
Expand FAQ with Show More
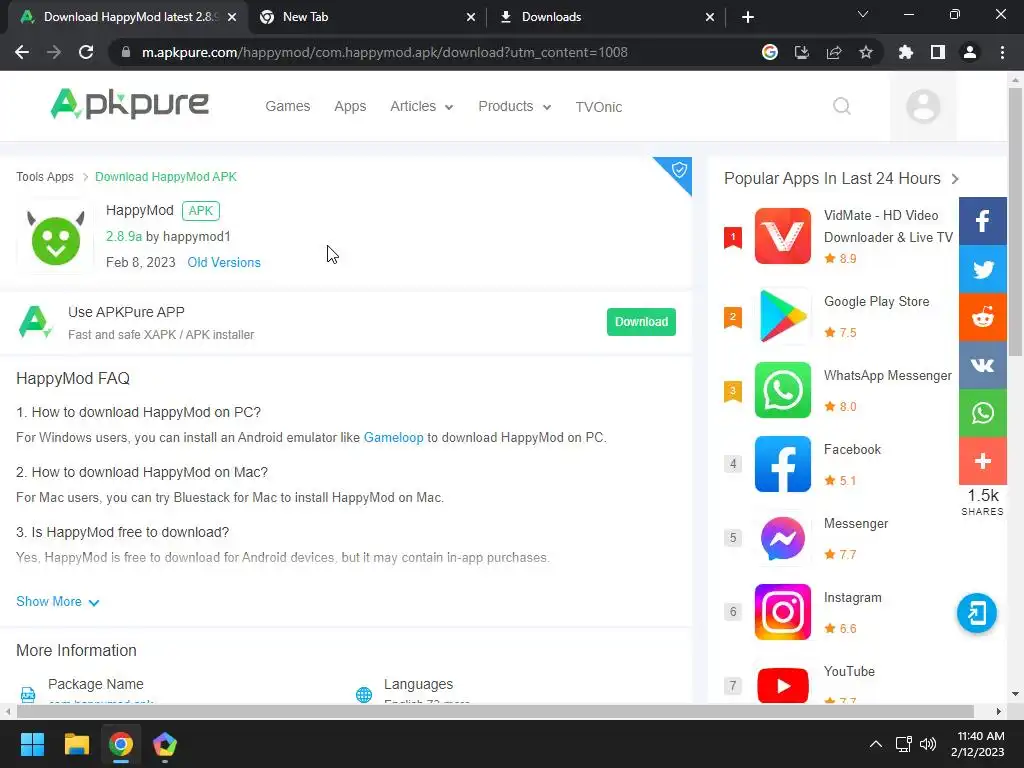57,601
